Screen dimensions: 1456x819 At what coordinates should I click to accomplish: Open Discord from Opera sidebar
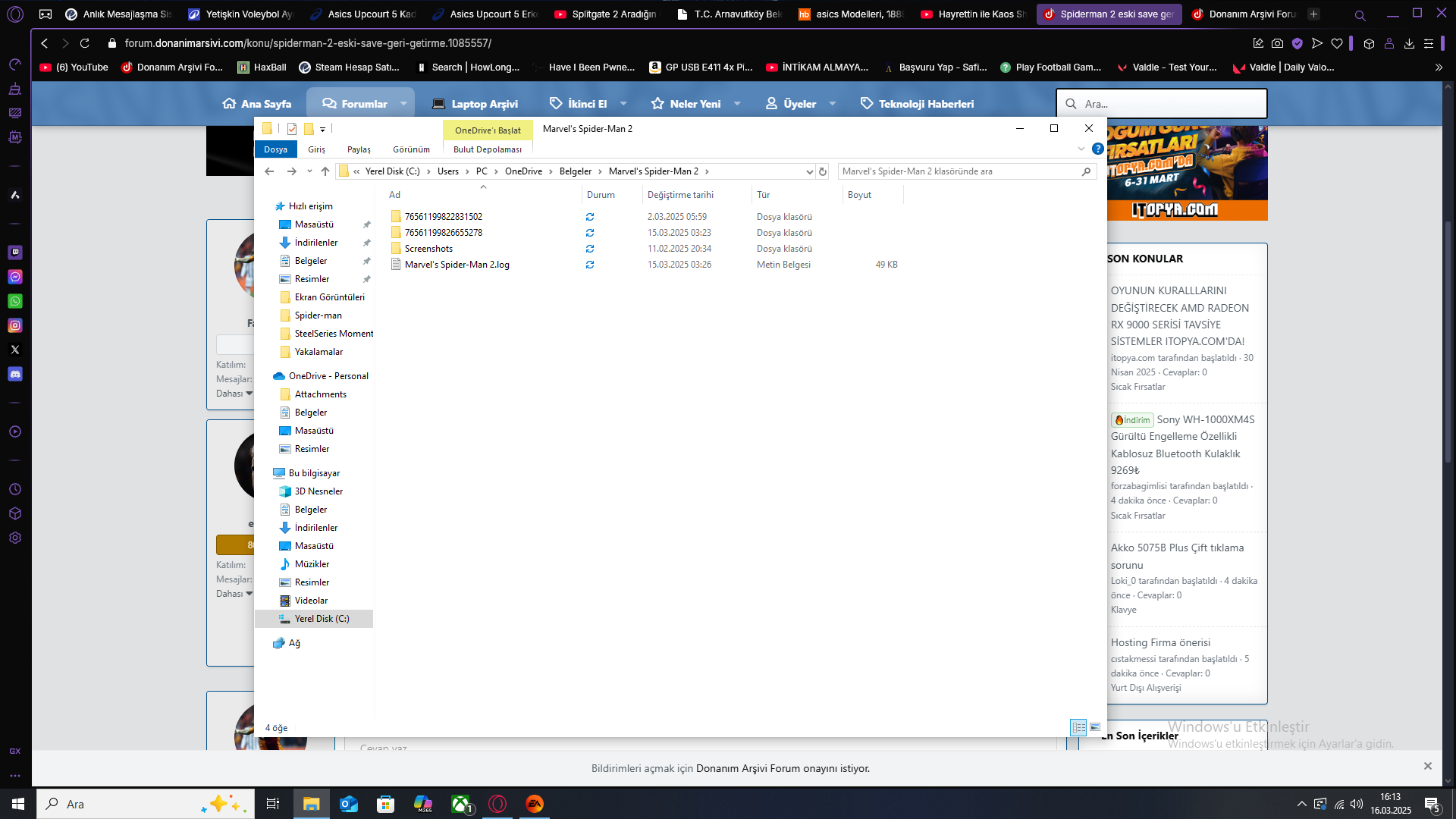tap(15, 374)
